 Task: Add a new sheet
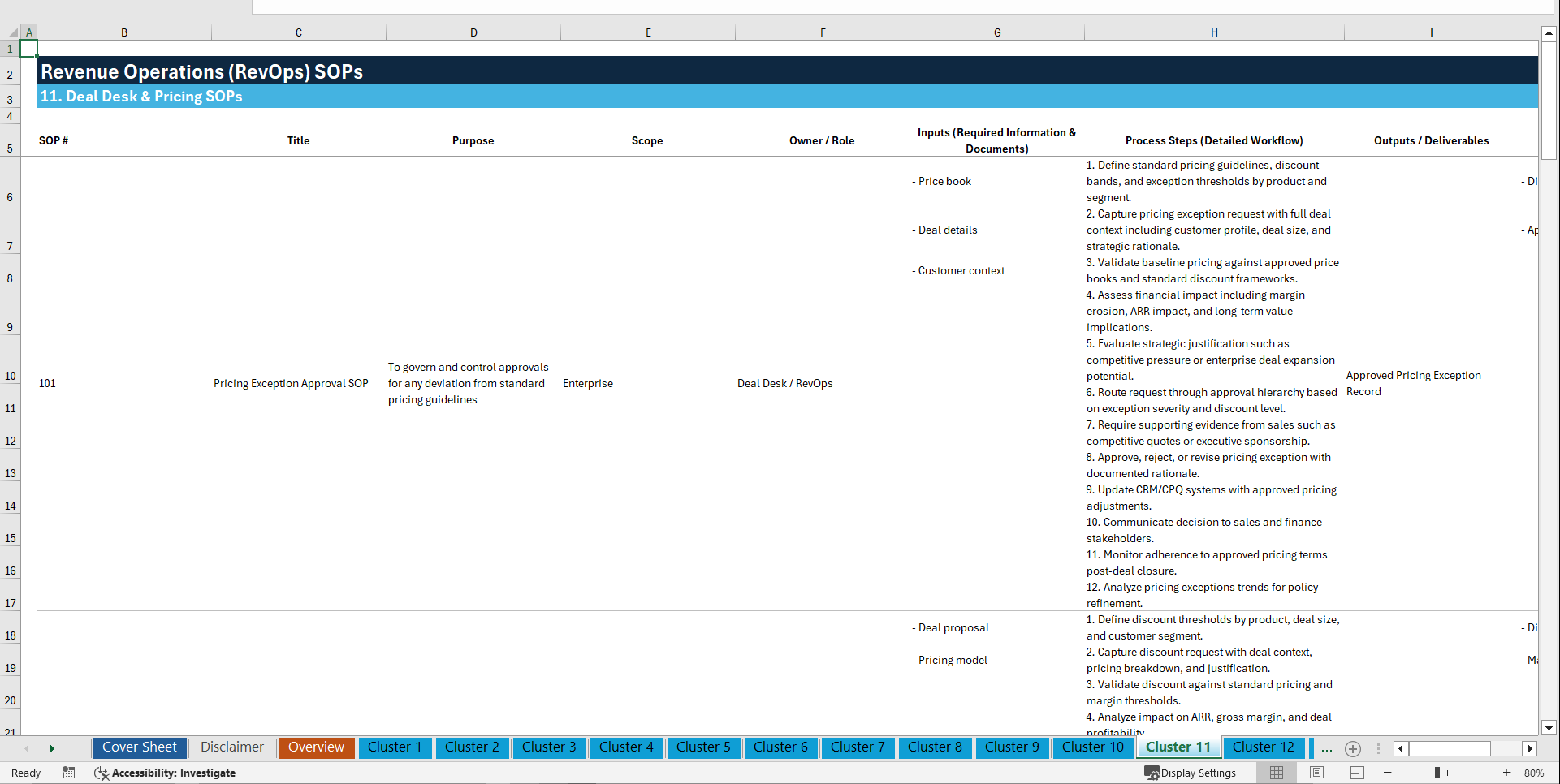[1353, 748]
